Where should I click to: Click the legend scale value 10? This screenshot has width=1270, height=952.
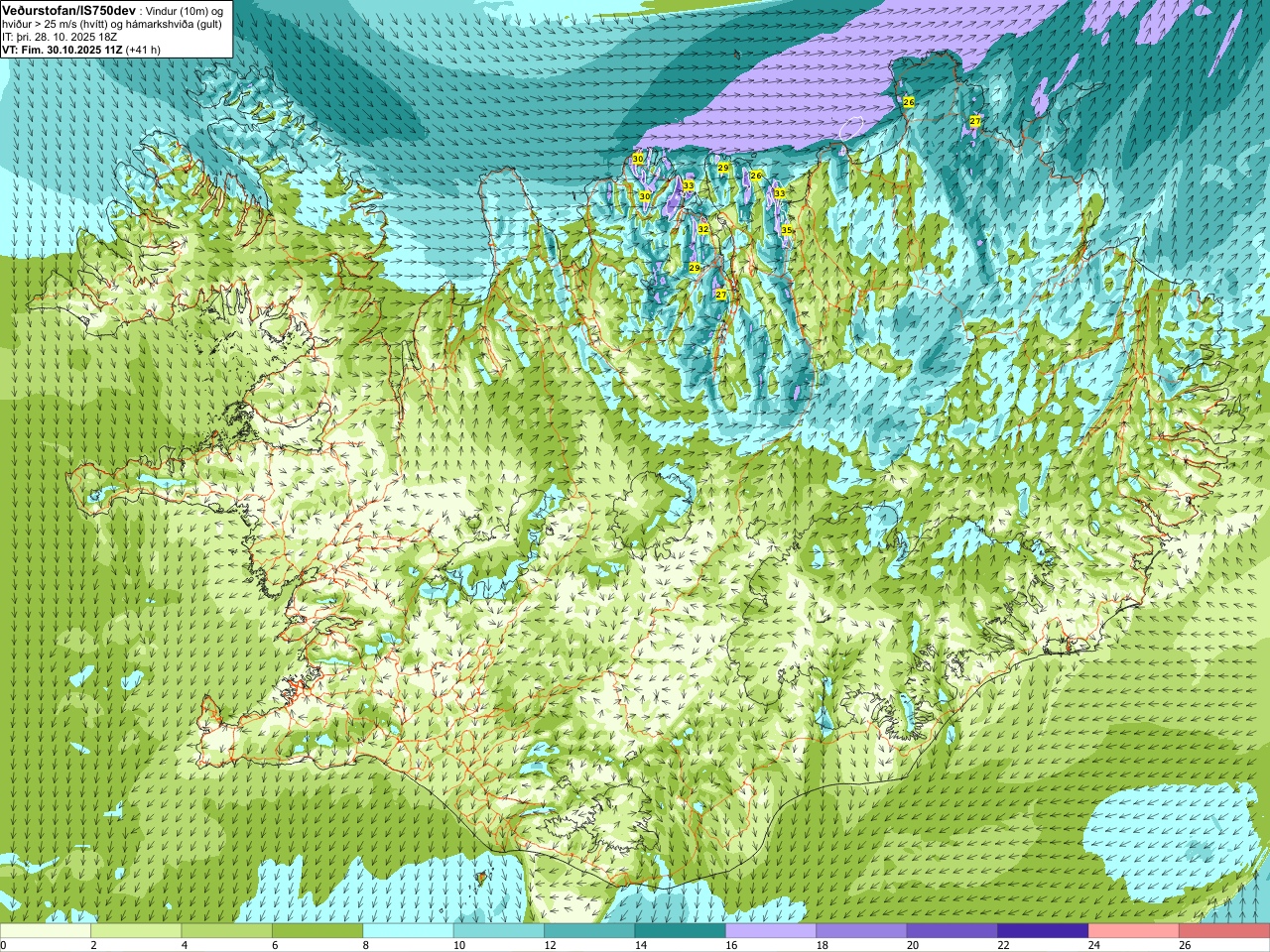coord(458,945)
